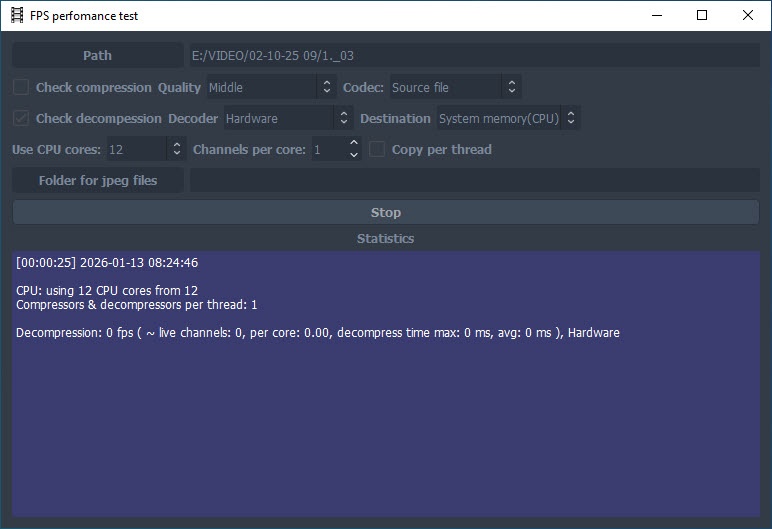Viewport: 772px width, 529px height.
Task: Click the line 'CPU: using 12 CPU cores from 12'
Action: coord(107,291)
